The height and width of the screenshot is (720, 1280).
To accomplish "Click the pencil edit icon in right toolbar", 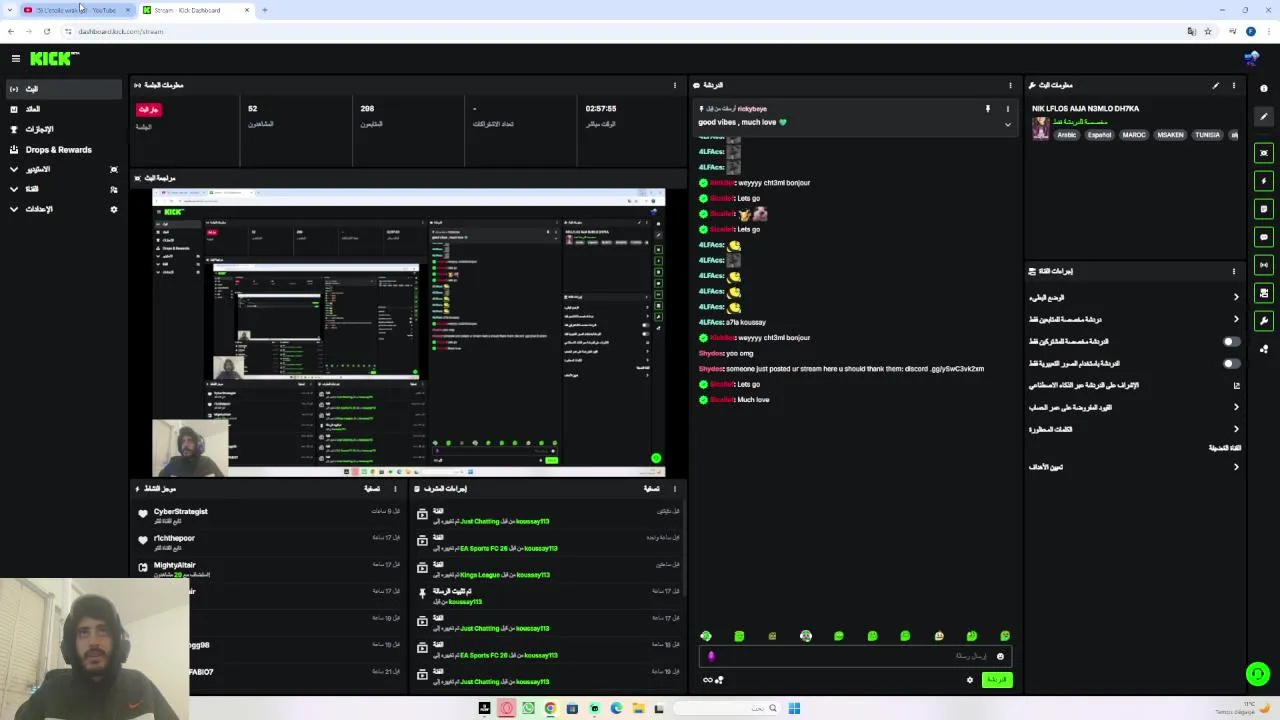I will [1264, 117].
